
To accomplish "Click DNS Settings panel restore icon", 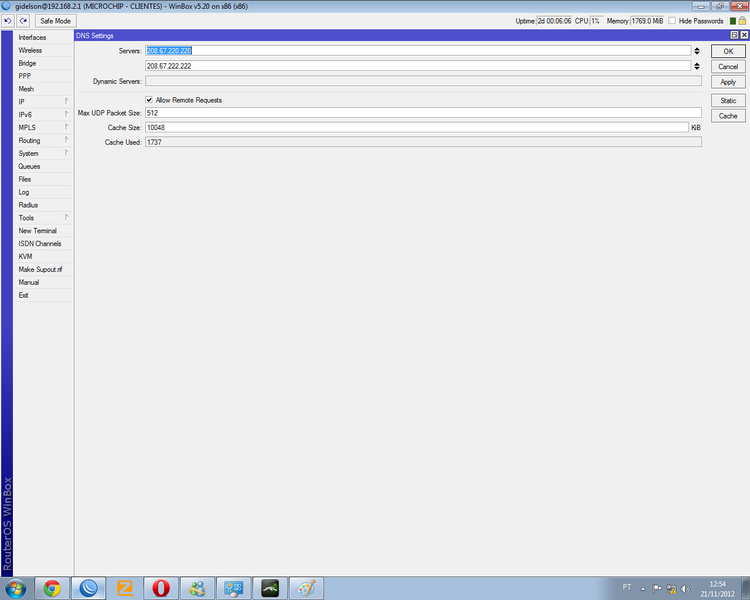I will tap(734, 35).
